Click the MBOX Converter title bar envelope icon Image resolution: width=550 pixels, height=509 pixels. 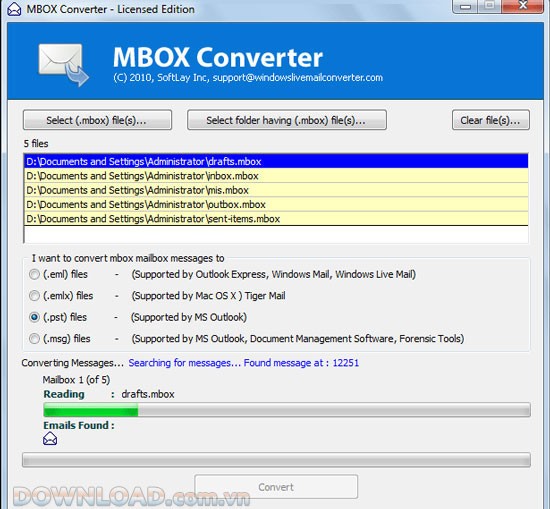pos(14,9)
